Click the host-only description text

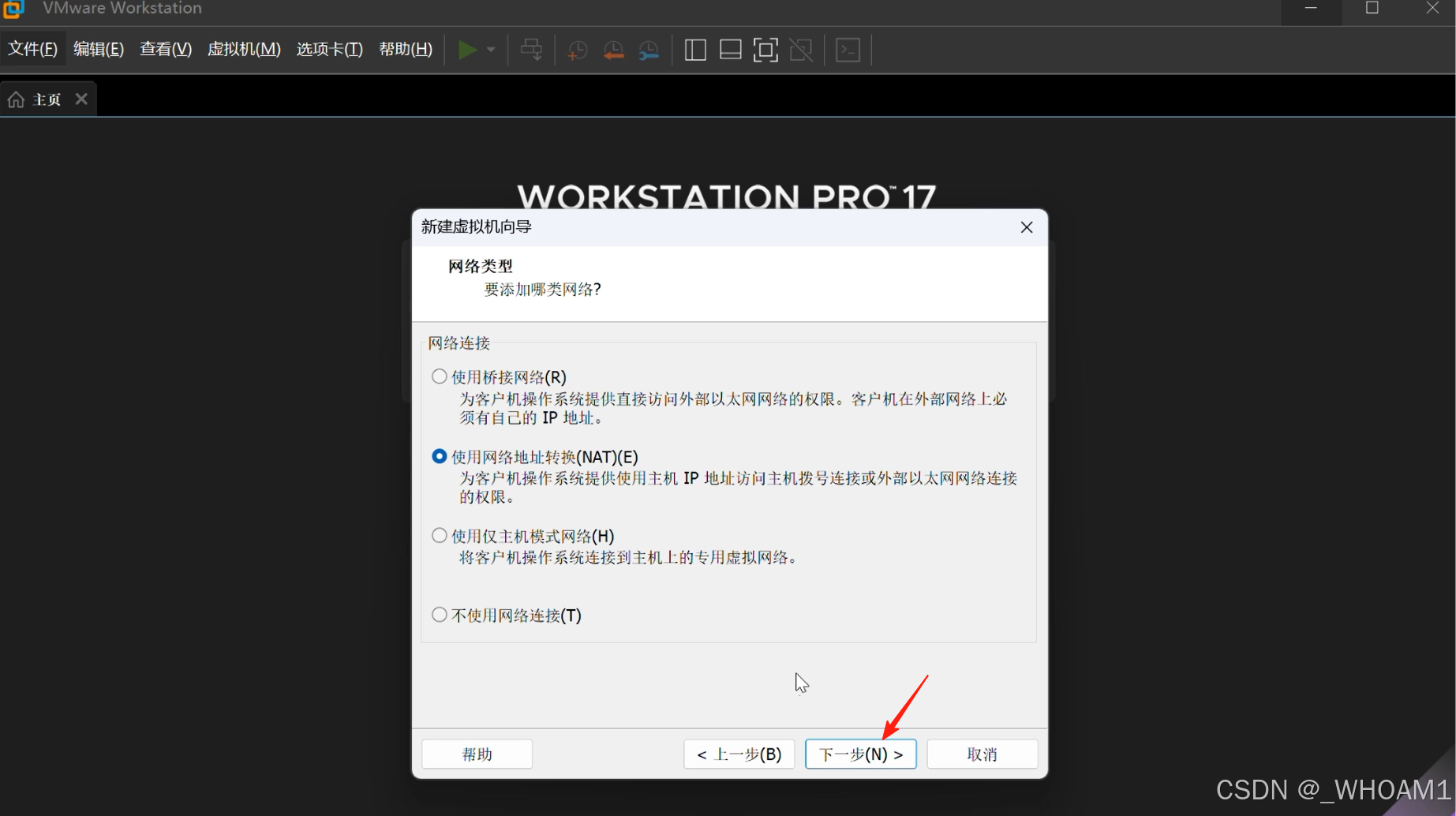coord(629,558)
